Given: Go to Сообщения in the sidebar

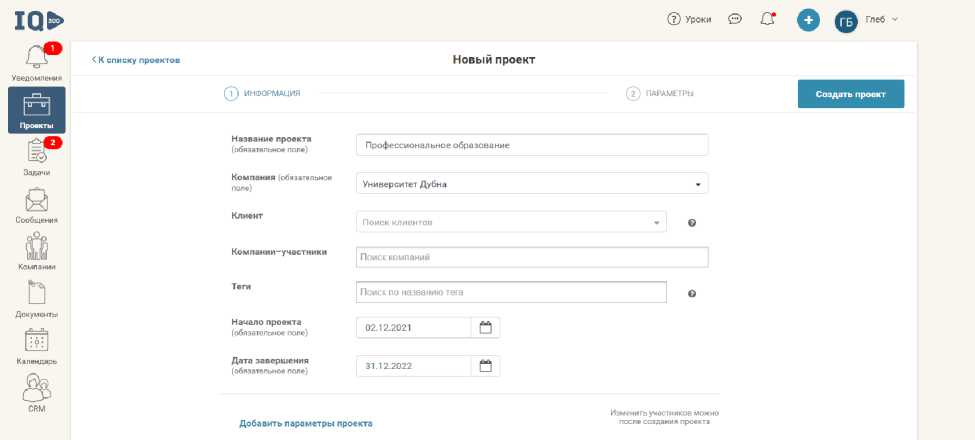Looking at the screenshot, I should pyautogui.click(x=36, y=205).
